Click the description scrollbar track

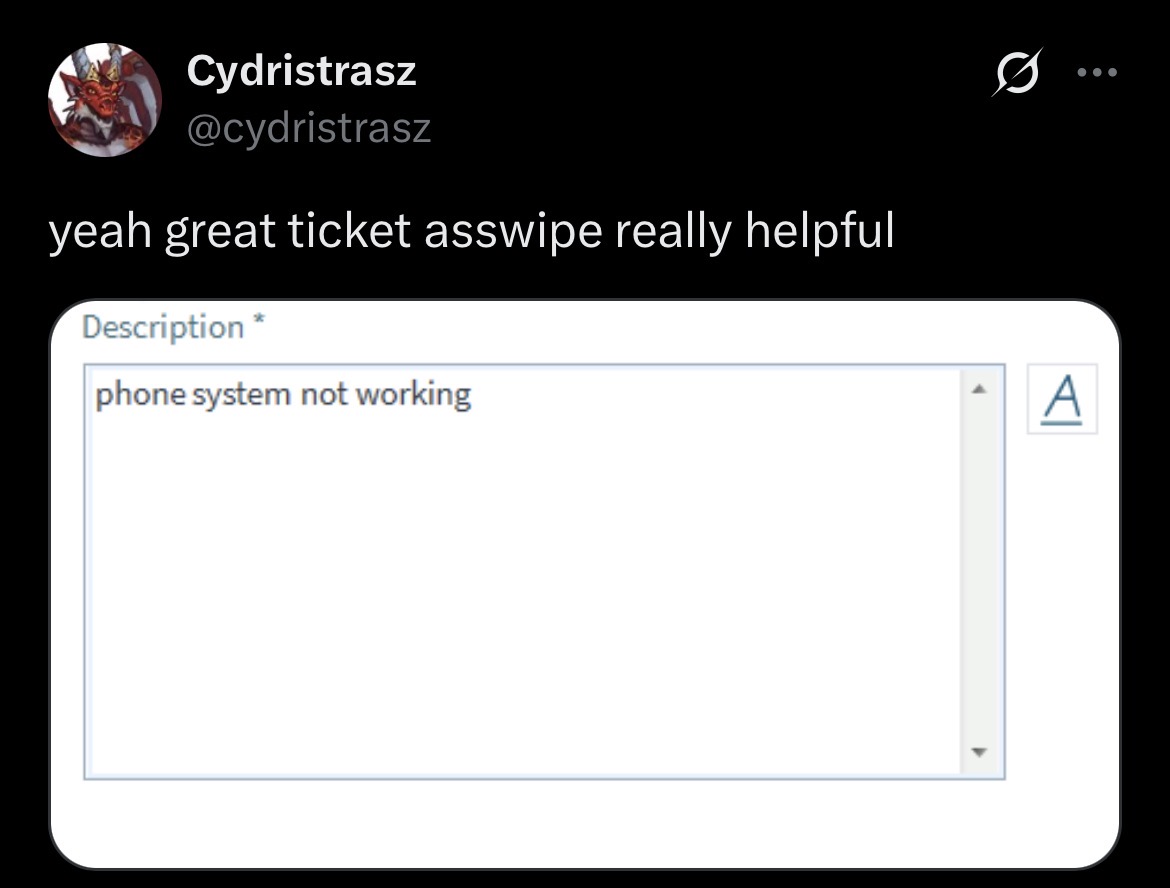coord(979,571)
